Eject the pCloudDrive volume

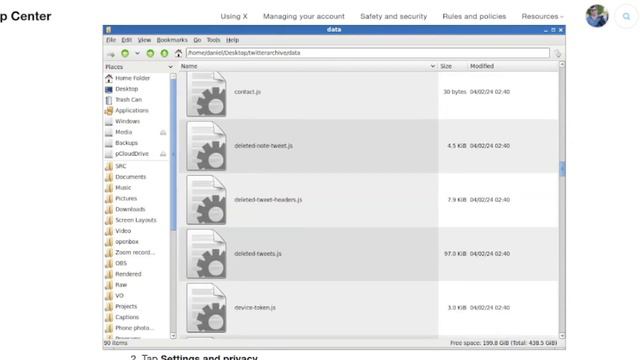[163, 154]
